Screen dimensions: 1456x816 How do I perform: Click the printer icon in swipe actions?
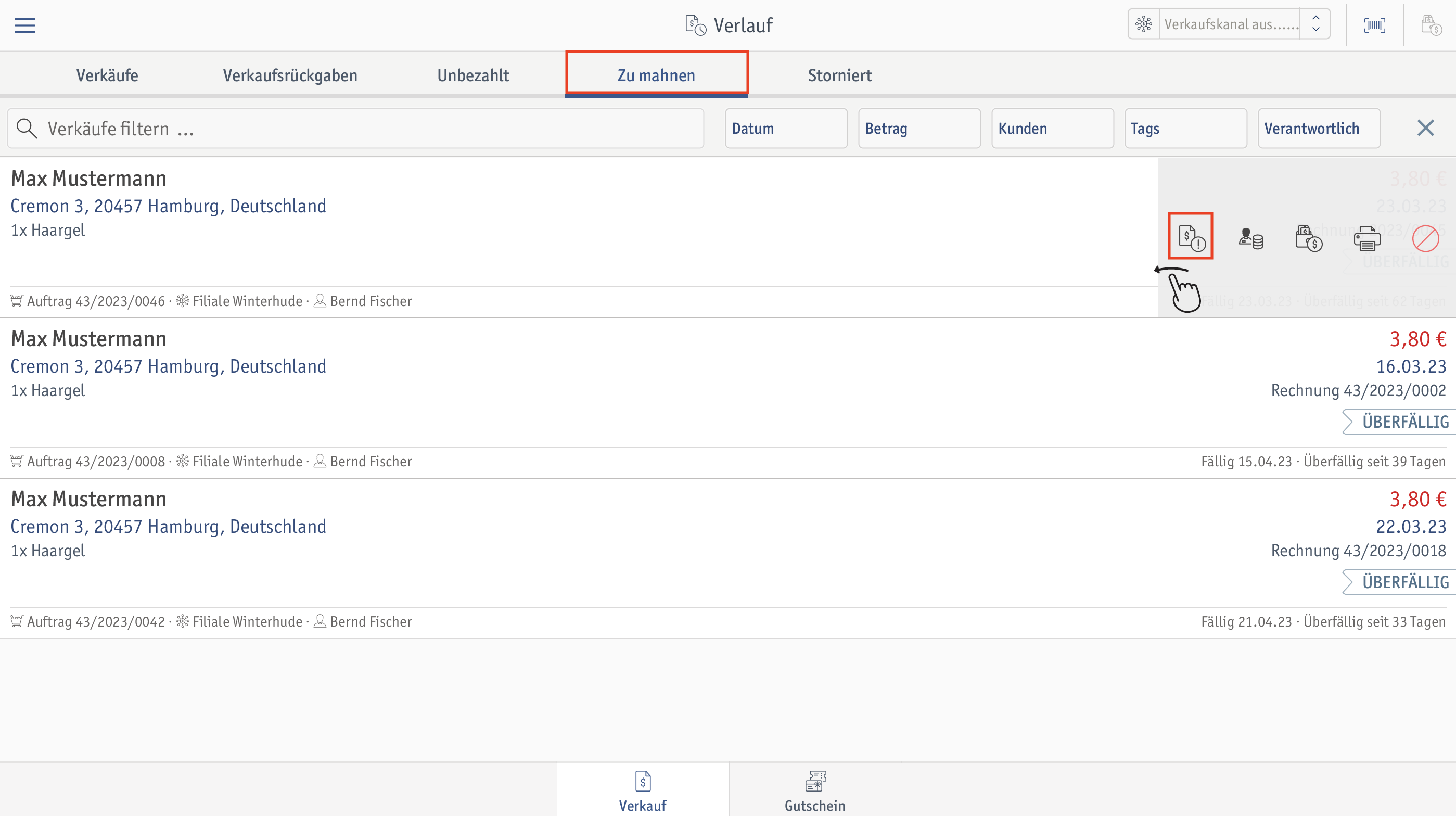tap(1367, 238)
